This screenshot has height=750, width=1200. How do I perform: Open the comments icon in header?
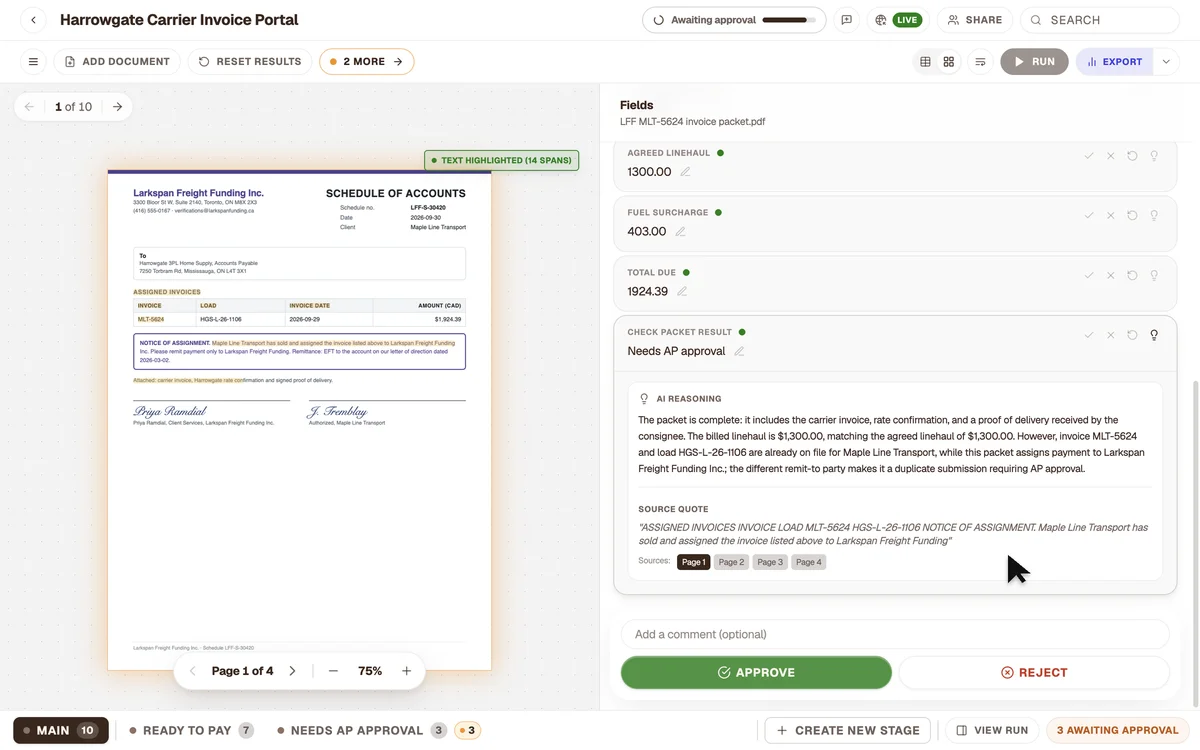pos(847,20)
